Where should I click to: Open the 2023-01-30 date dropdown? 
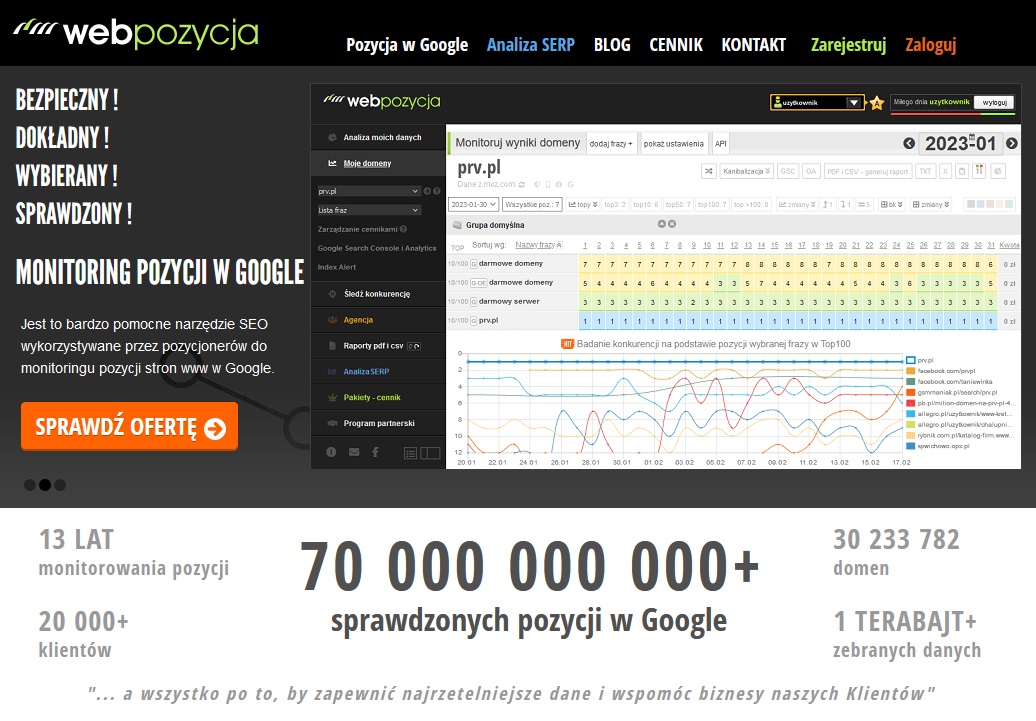coord(474,204)
